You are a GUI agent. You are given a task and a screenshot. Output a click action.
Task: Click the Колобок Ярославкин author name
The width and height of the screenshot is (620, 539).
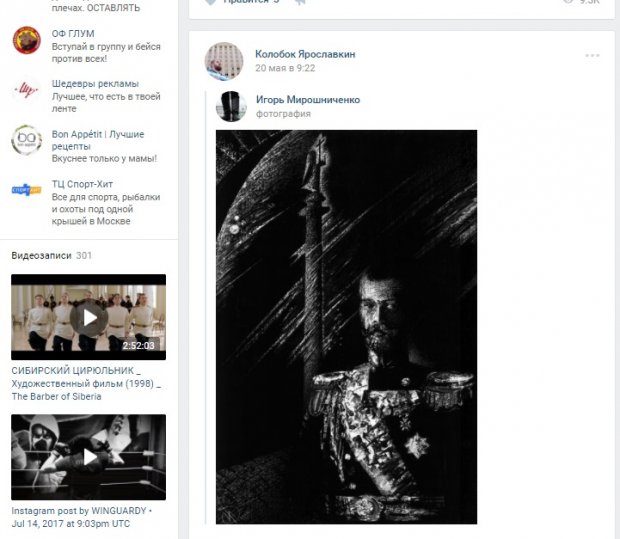(305, 54)
